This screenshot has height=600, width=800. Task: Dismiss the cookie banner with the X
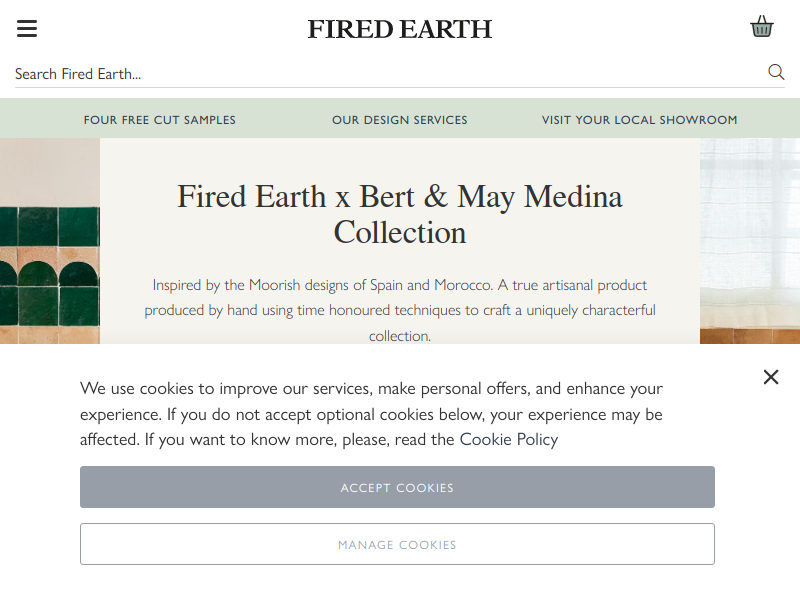click(x=771, y=377)
